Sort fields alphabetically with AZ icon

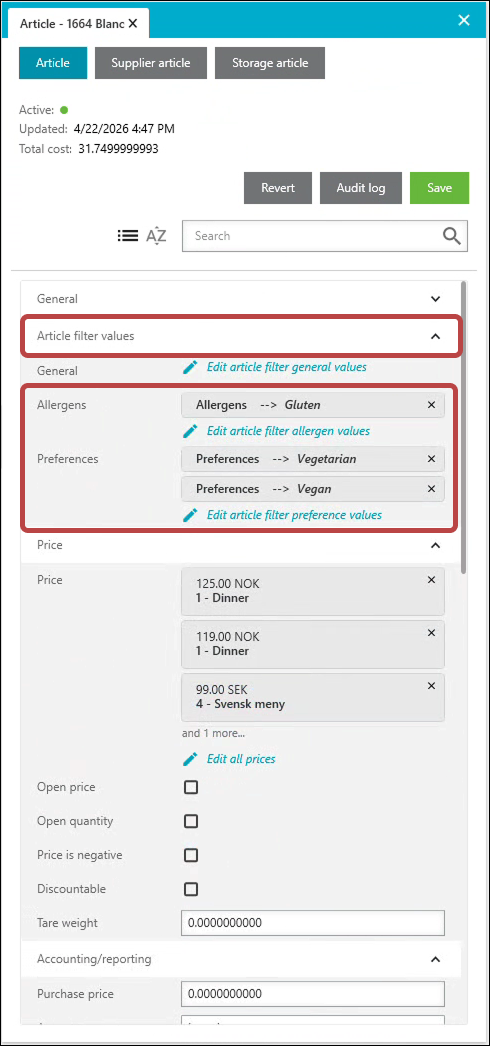click(156, 235)
